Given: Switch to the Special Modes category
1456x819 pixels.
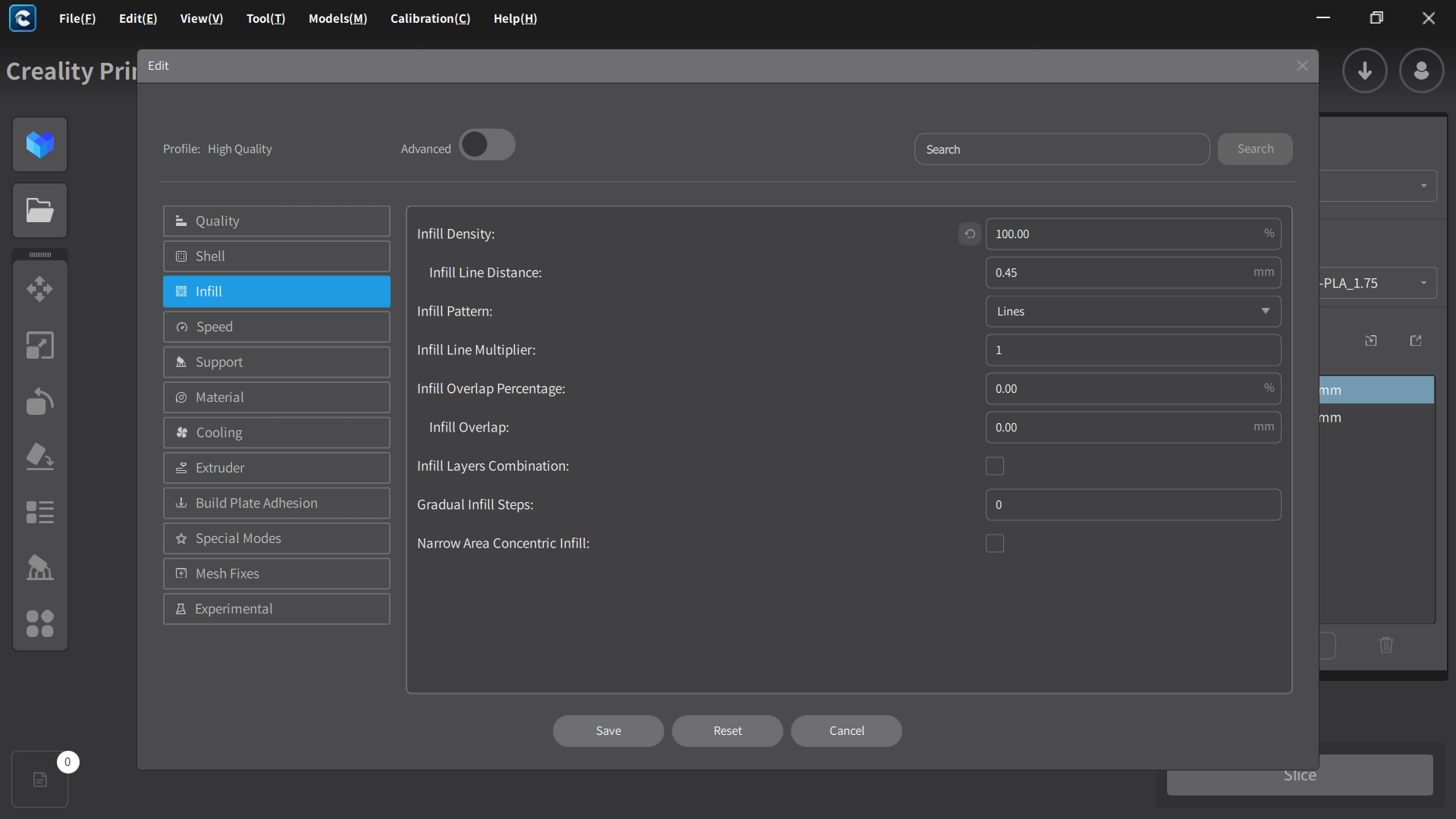Looking at the screenshot, I should pos(277,538).
